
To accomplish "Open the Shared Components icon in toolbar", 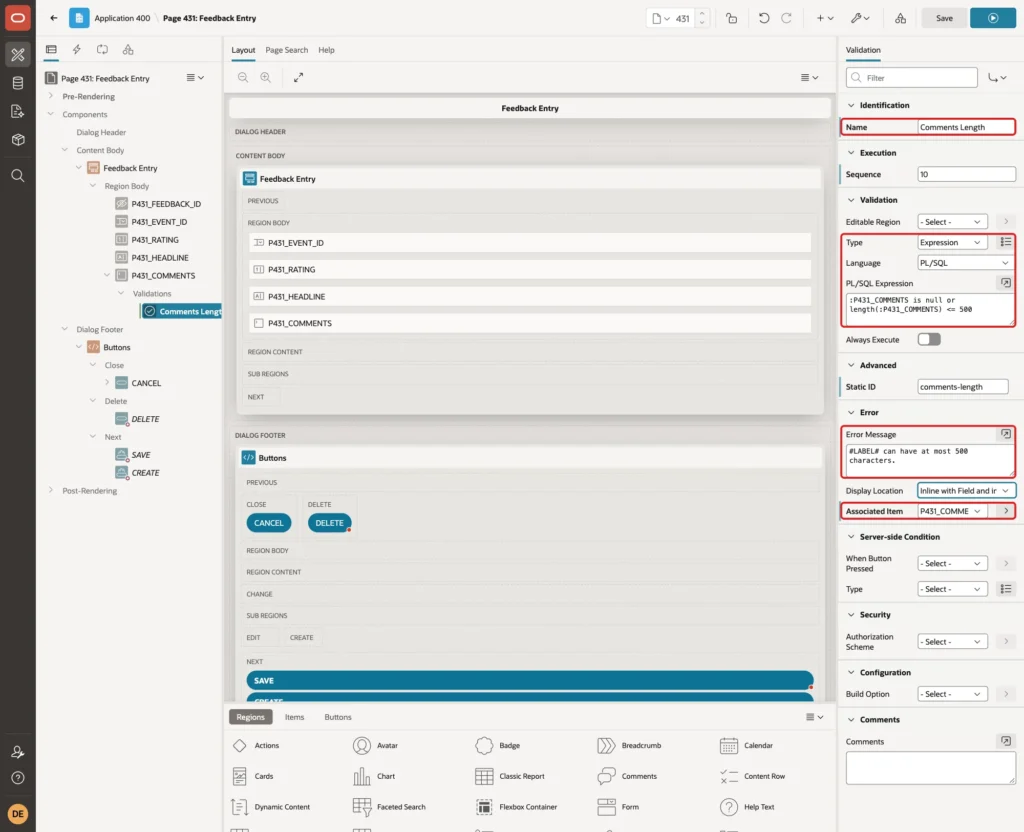I will pos(900,18).
